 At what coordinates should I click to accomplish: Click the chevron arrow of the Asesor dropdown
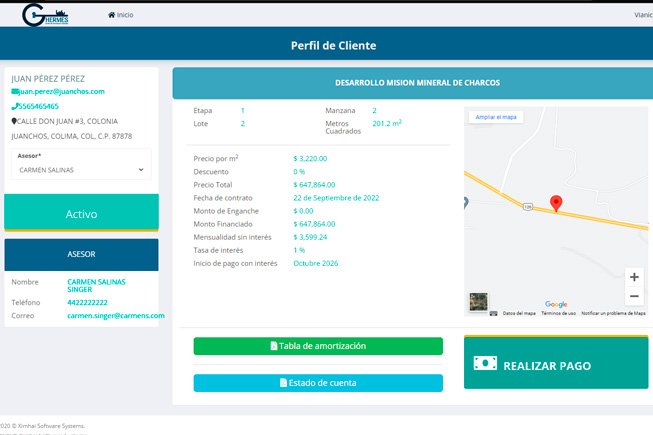point(141,170)
